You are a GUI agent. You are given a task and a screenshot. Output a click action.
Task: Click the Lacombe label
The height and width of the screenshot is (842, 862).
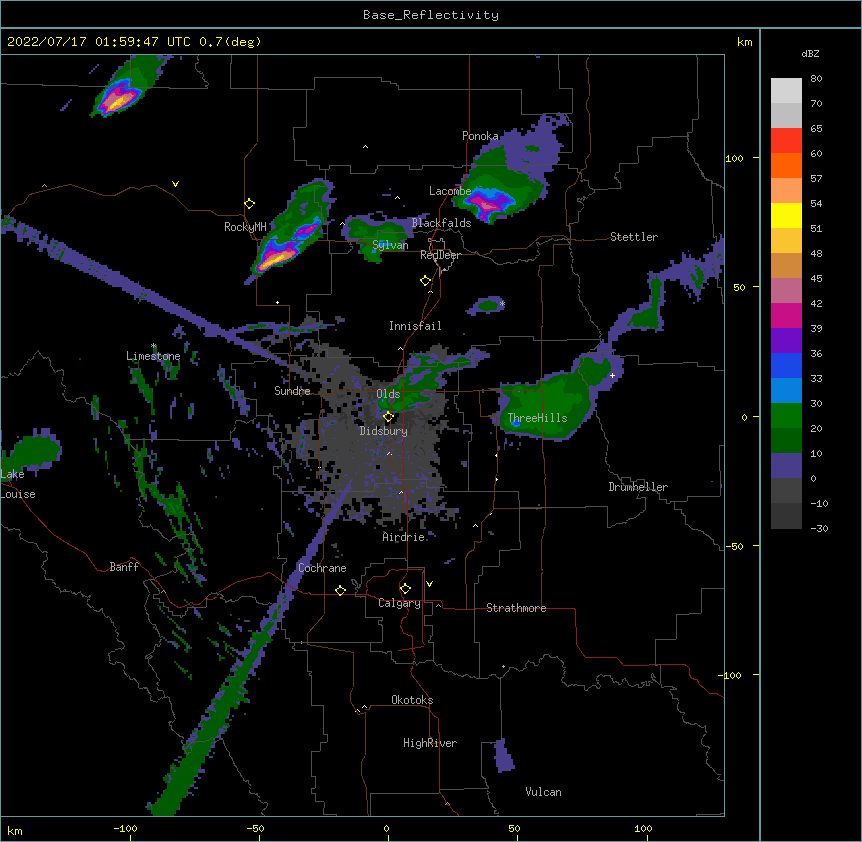(450, 191)
